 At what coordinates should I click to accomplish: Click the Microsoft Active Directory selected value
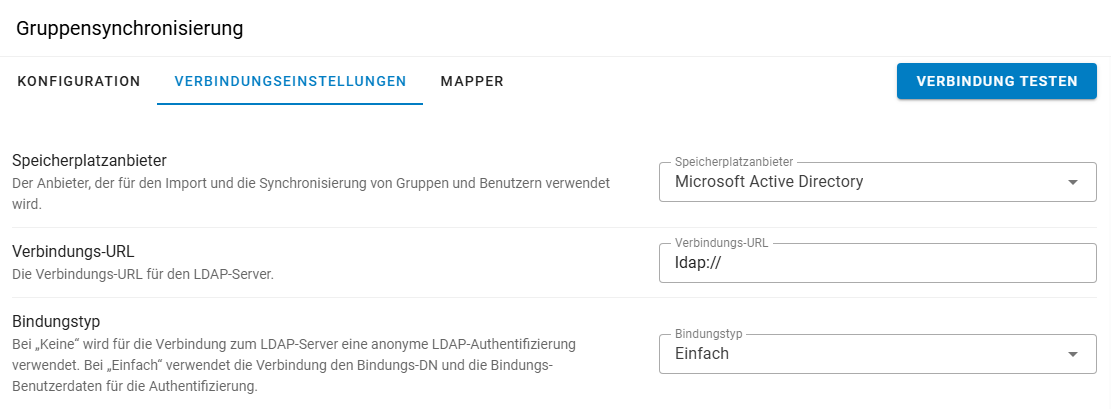click(x=769, y=181)
